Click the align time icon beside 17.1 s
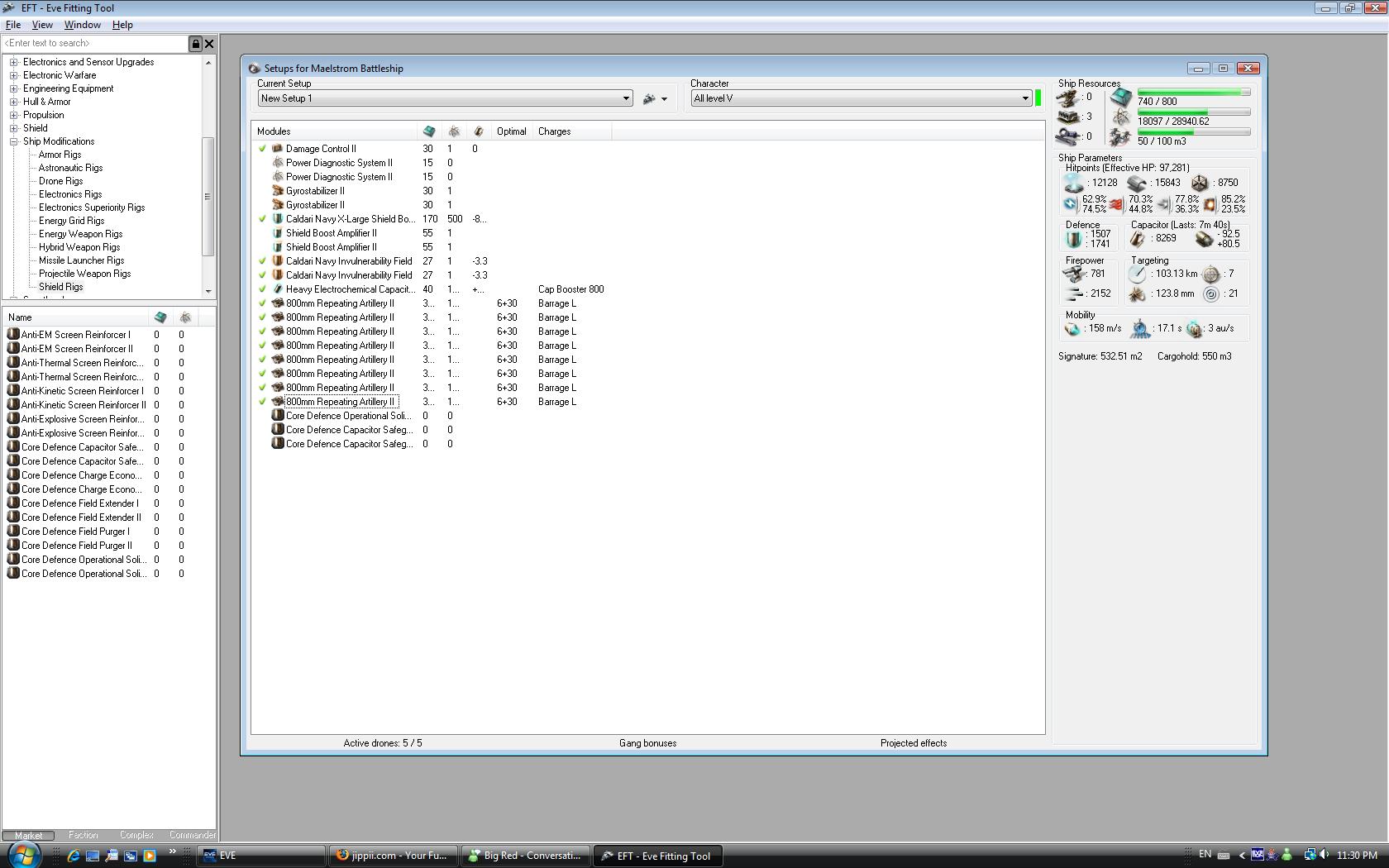The width and height of the screenshot is (1389, 868). 1140,328
